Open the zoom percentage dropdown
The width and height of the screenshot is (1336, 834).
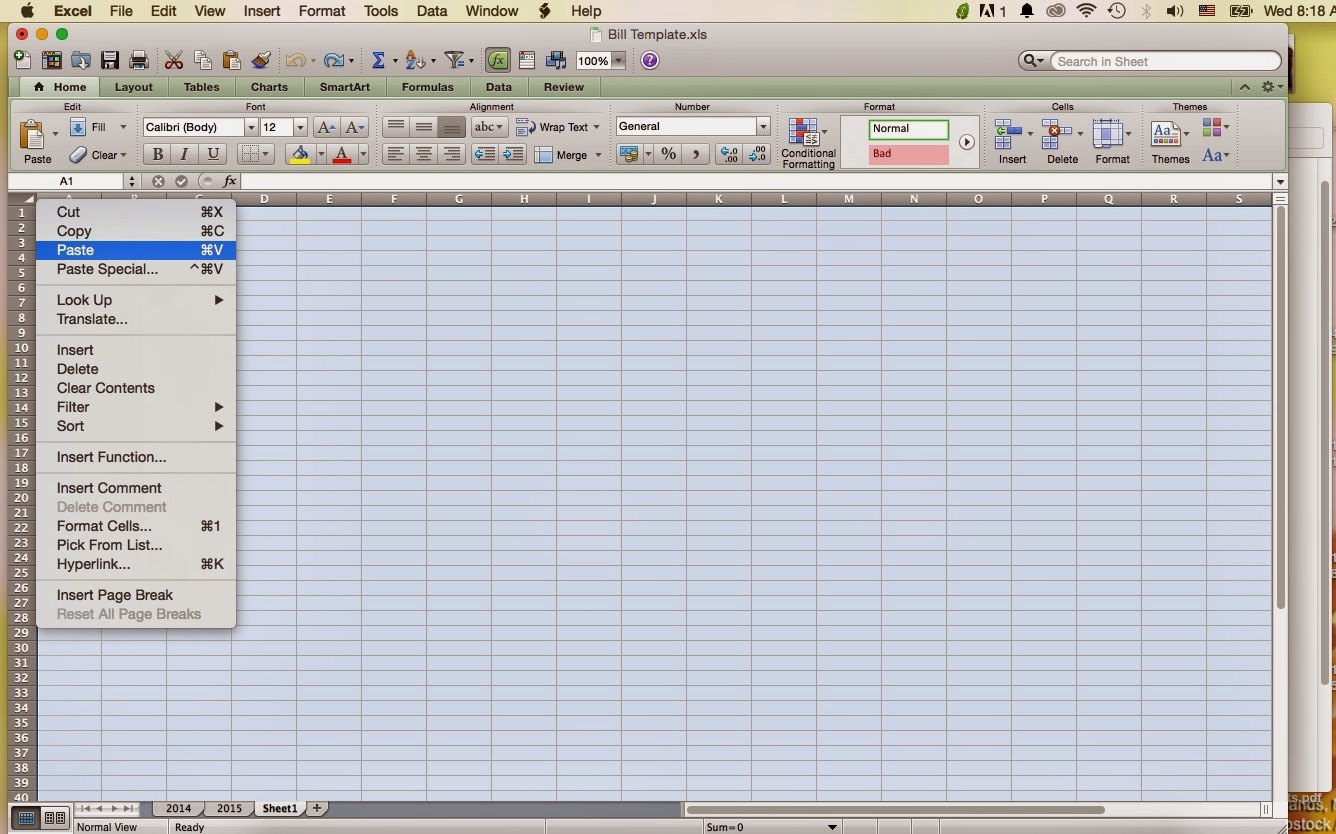(618, 61)
